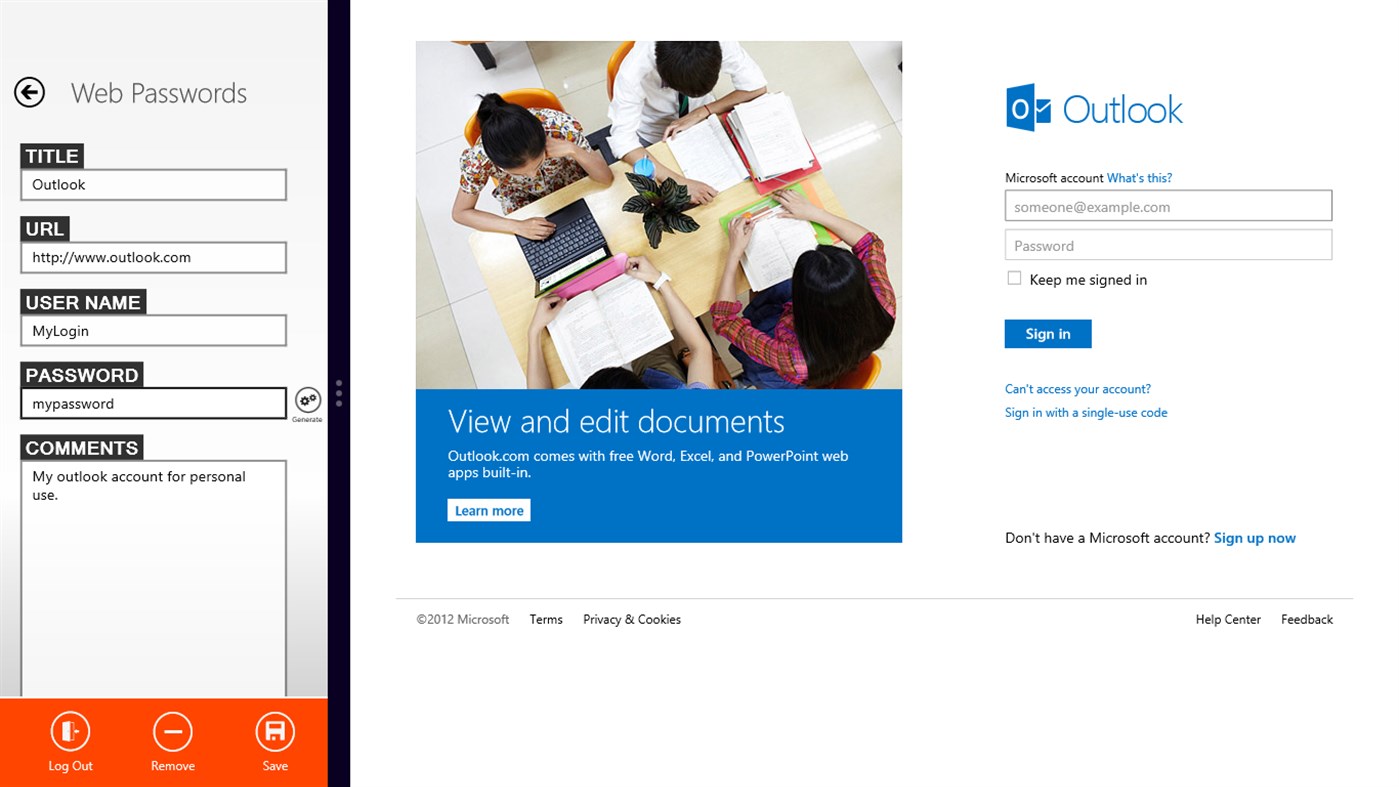Image resolution: width=1399 pixels, height=787 pixels.
Task: Click the Sign up now link
Action: click(x=1254, y=538)
